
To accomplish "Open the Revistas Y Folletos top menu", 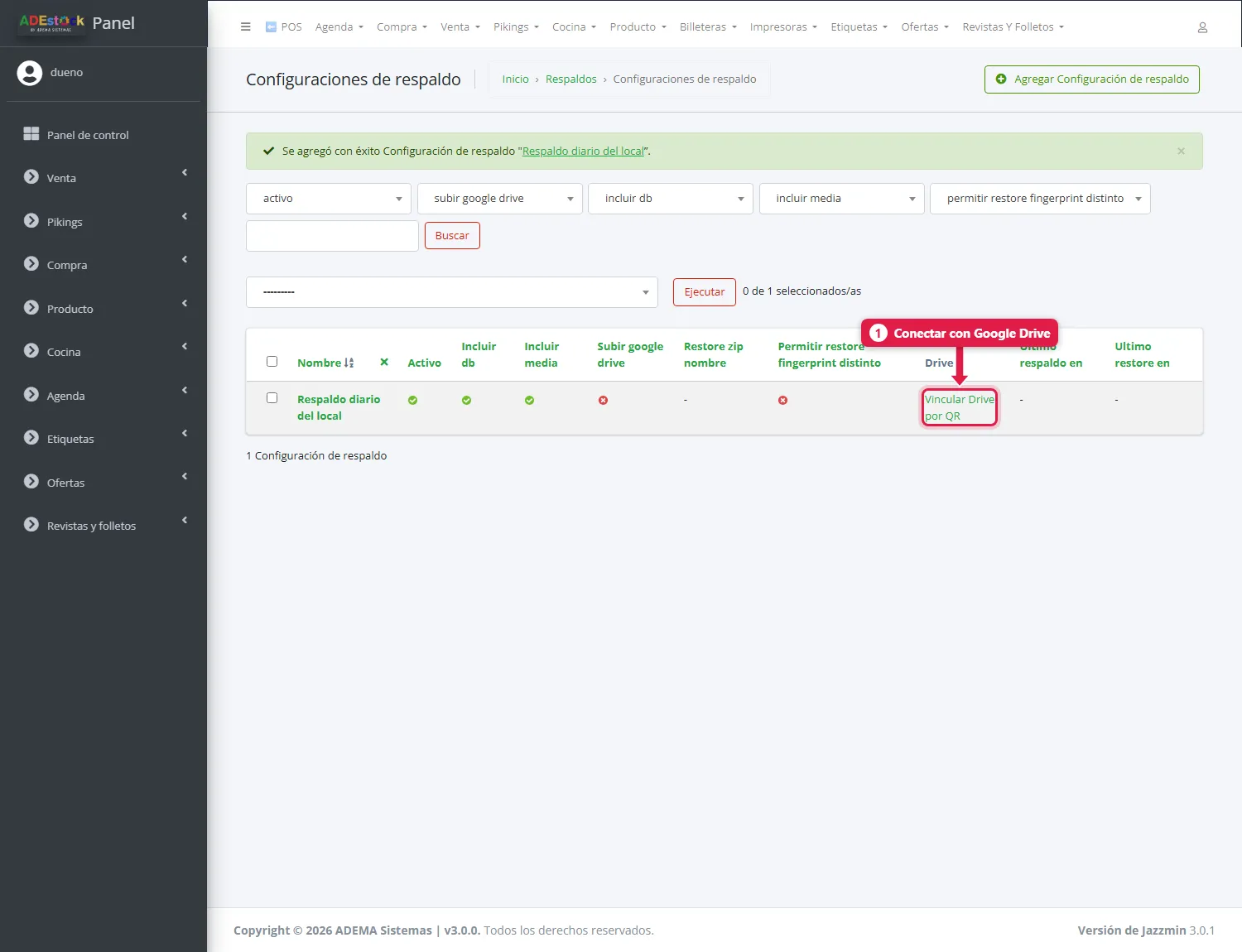I will [x=1013, y=27].
